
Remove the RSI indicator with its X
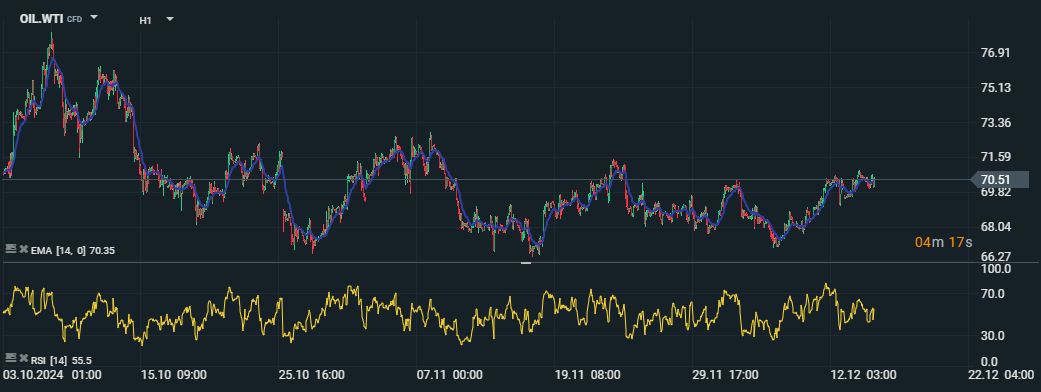click(23, 359)
